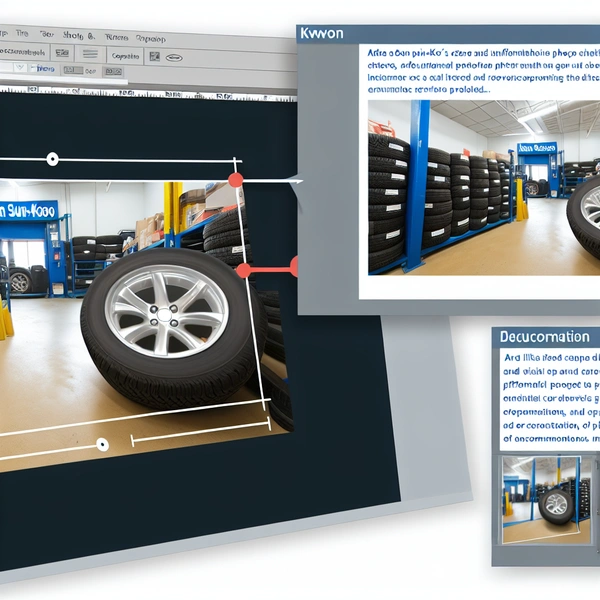
Task: Click the "Copoitte" button in the toolbar
Action: tap(126, 57)
